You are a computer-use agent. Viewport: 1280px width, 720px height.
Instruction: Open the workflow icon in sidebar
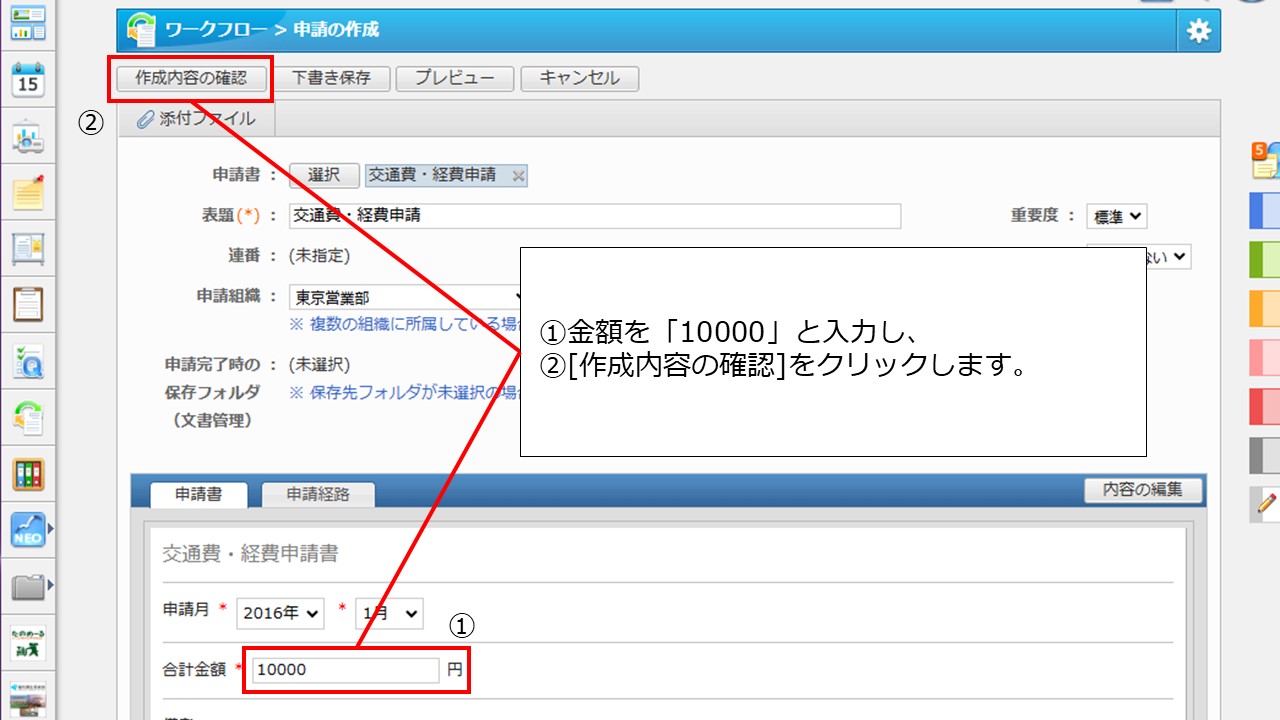[x=28, y=418]
